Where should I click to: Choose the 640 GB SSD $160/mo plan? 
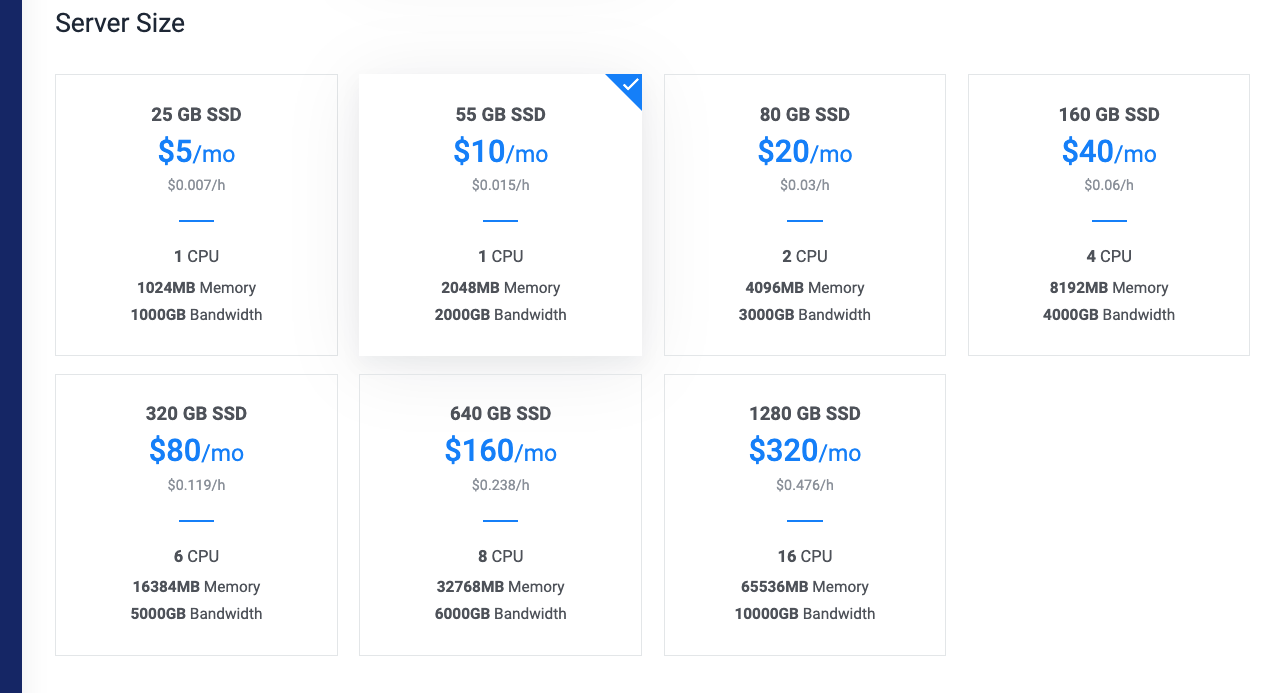point(500,515)
